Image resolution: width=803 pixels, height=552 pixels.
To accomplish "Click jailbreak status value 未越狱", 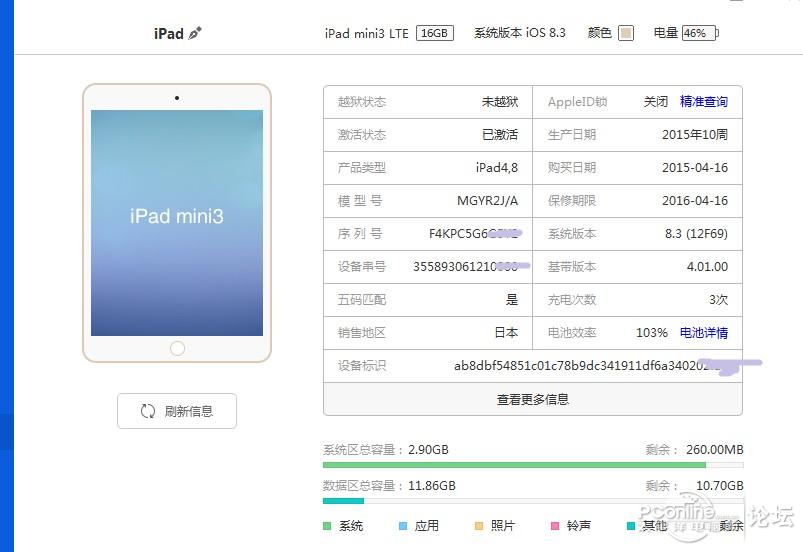I will [x=500, y=101].
